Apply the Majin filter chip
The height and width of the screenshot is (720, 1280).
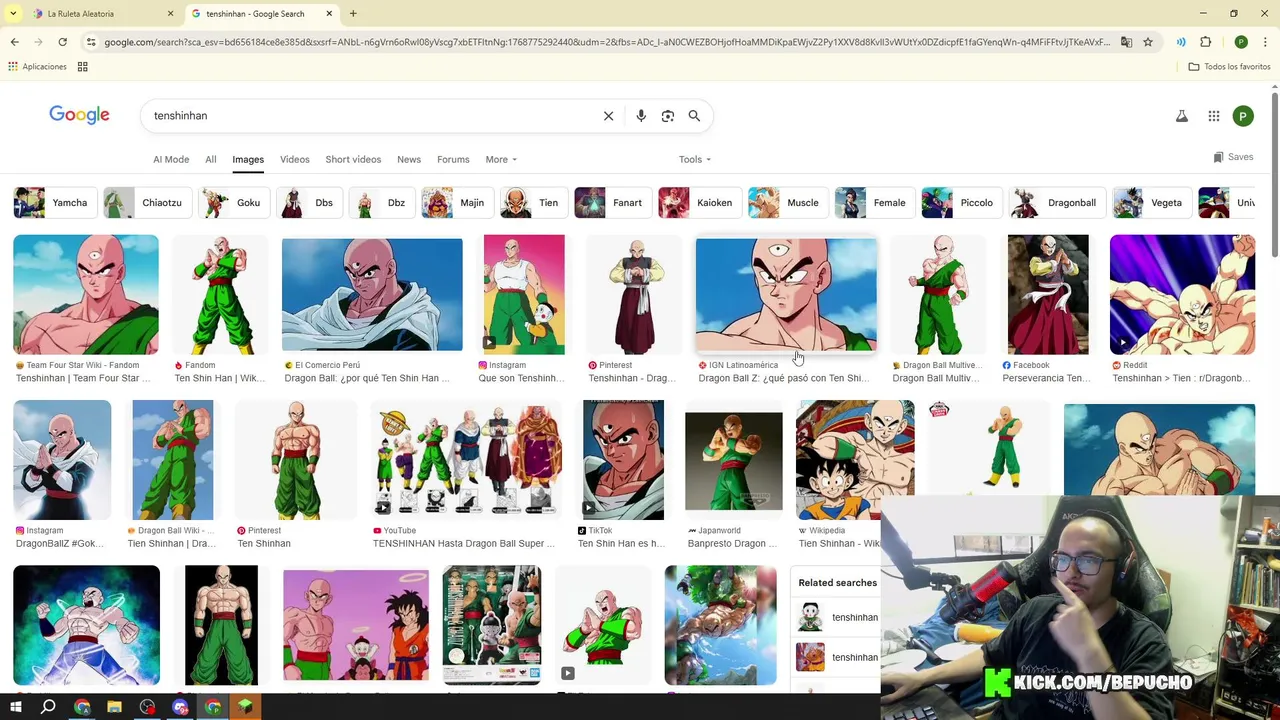(456, 203)
